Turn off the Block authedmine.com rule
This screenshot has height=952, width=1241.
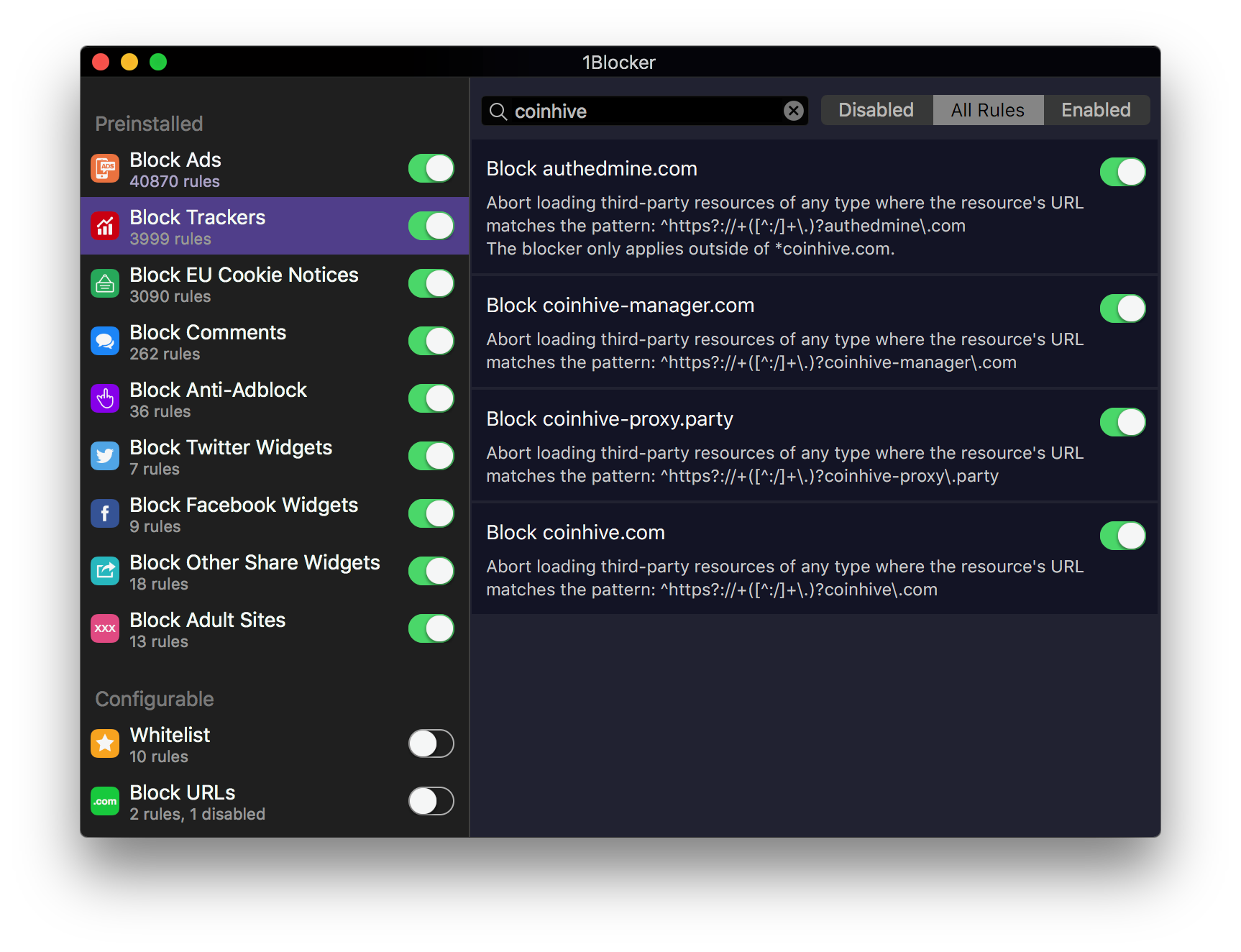click(1122, 172)
